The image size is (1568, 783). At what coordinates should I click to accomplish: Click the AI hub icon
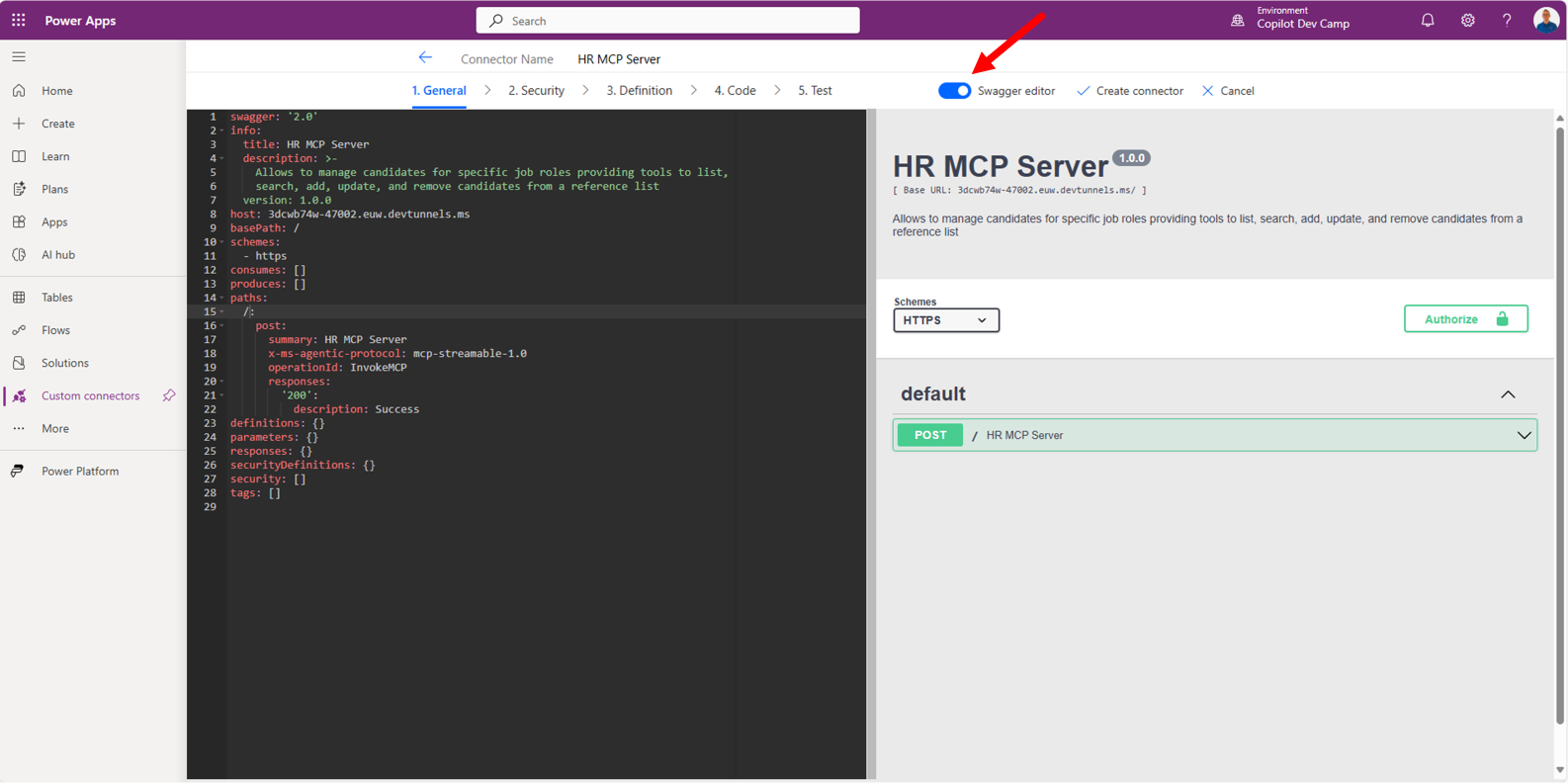pos(19,254)
